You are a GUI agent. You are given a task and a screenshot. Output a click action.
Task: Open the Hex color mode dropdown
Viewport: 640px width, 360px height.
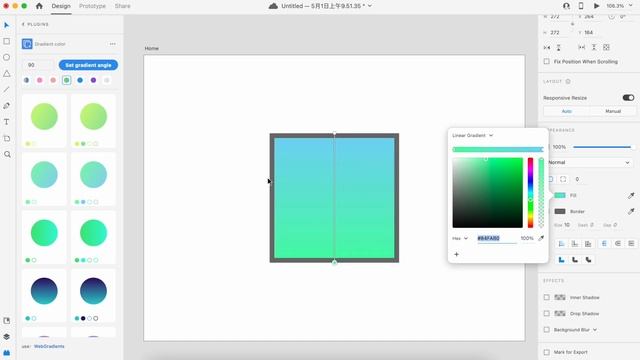point(460,238)
